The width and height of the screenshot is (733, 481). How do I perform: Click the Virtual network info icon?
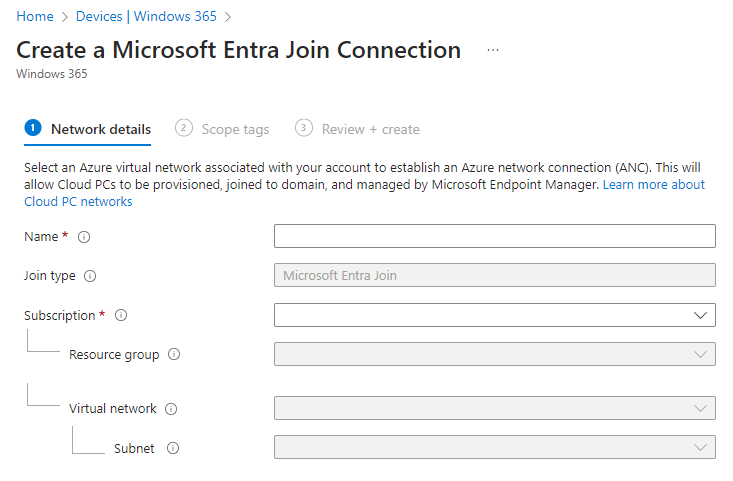tap(171, 409)
